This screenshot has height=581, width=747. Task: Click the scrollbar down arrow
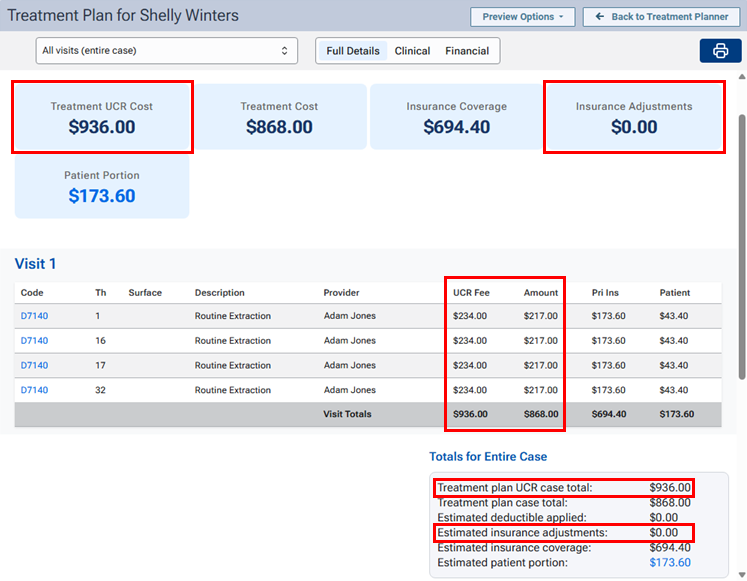tap(741, 574)
